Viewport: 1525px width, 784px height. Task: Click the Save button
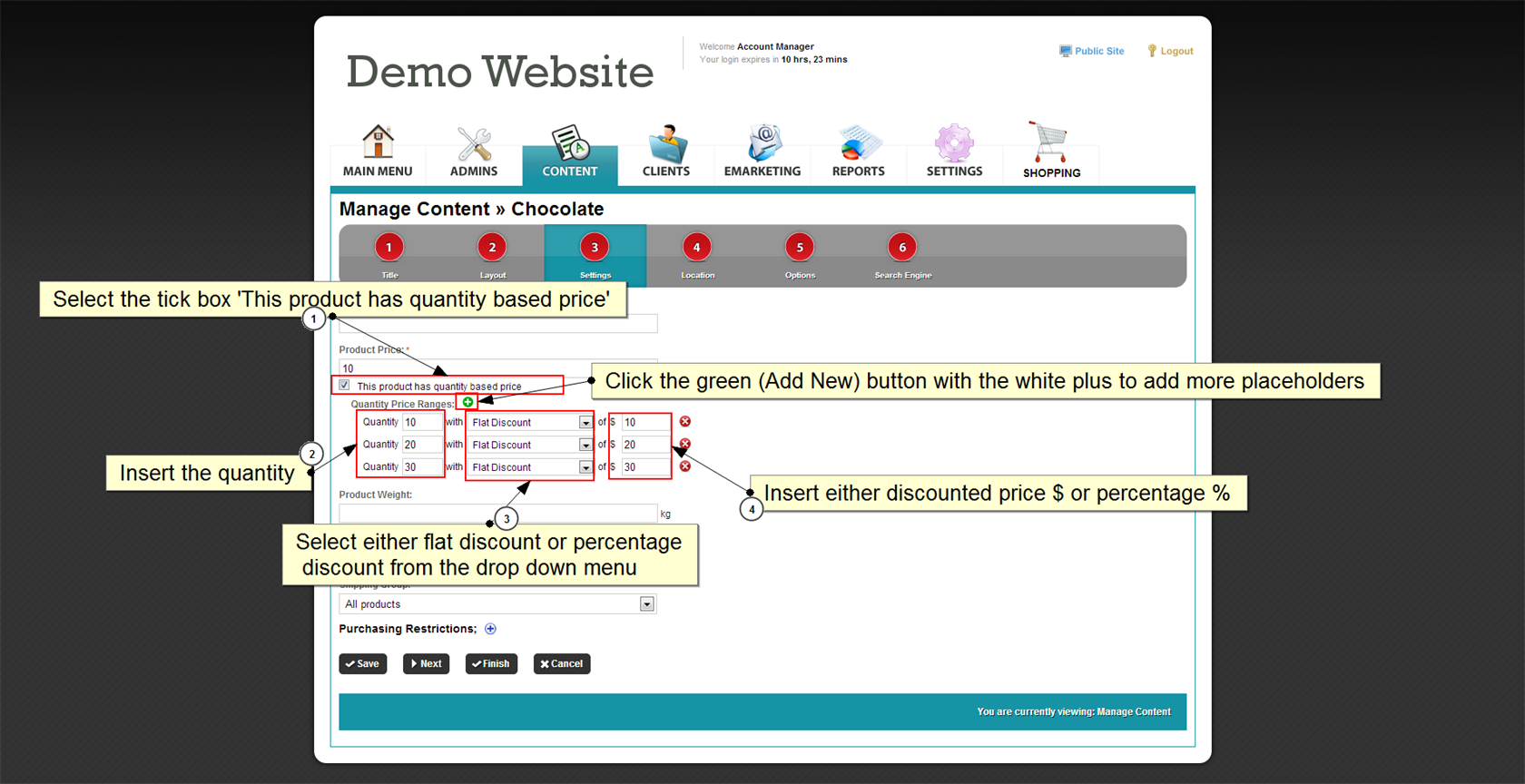coord(363,664)
